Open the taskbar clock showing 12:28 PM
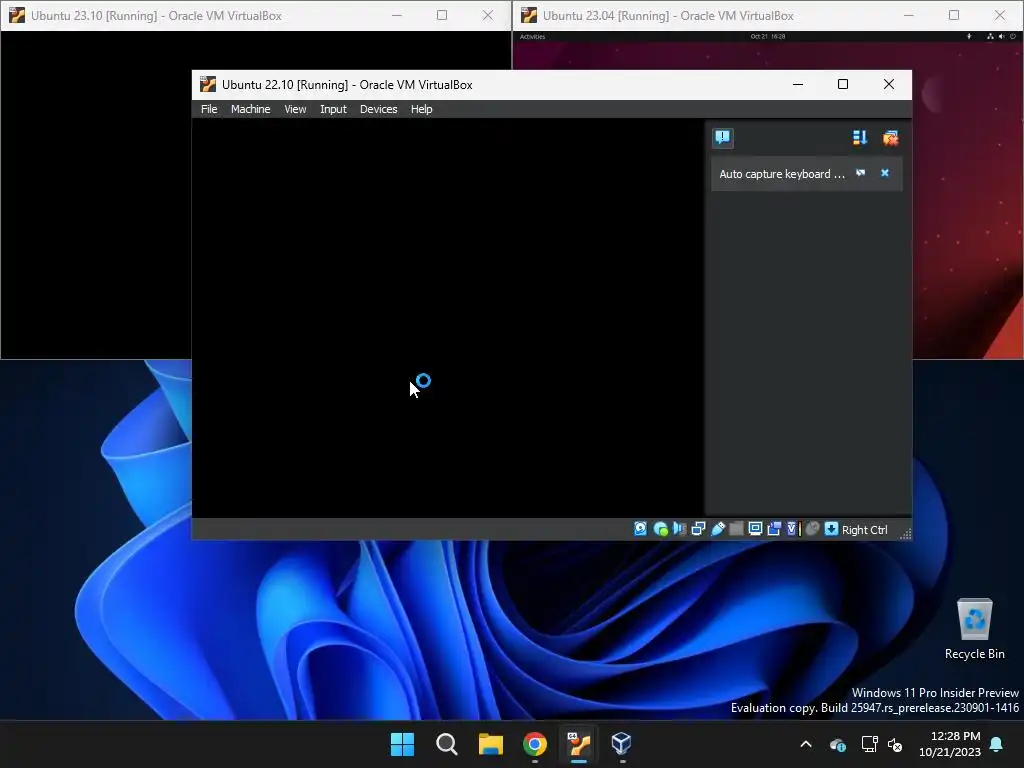 950,744
